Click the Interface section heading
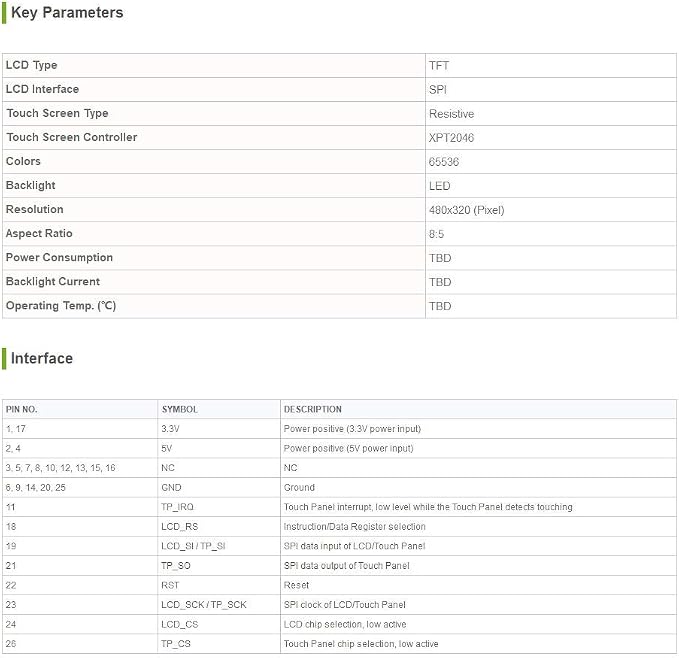 click(x=42, y=358)
